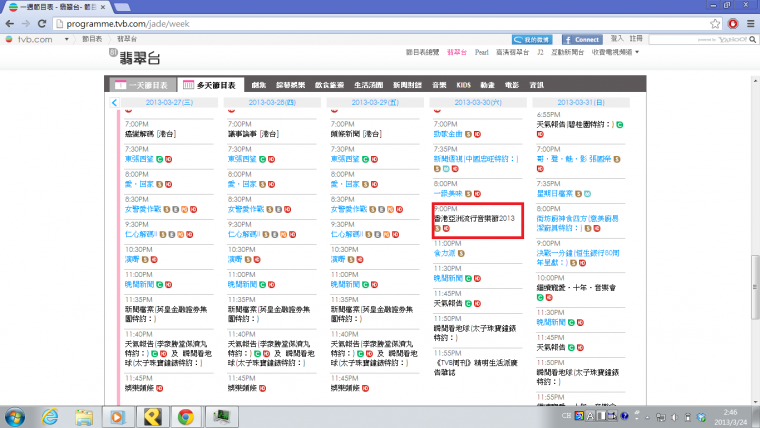This screenshot has width=760, height=428.
Task: Run search via magnifier icon
Action: point(752,40)
